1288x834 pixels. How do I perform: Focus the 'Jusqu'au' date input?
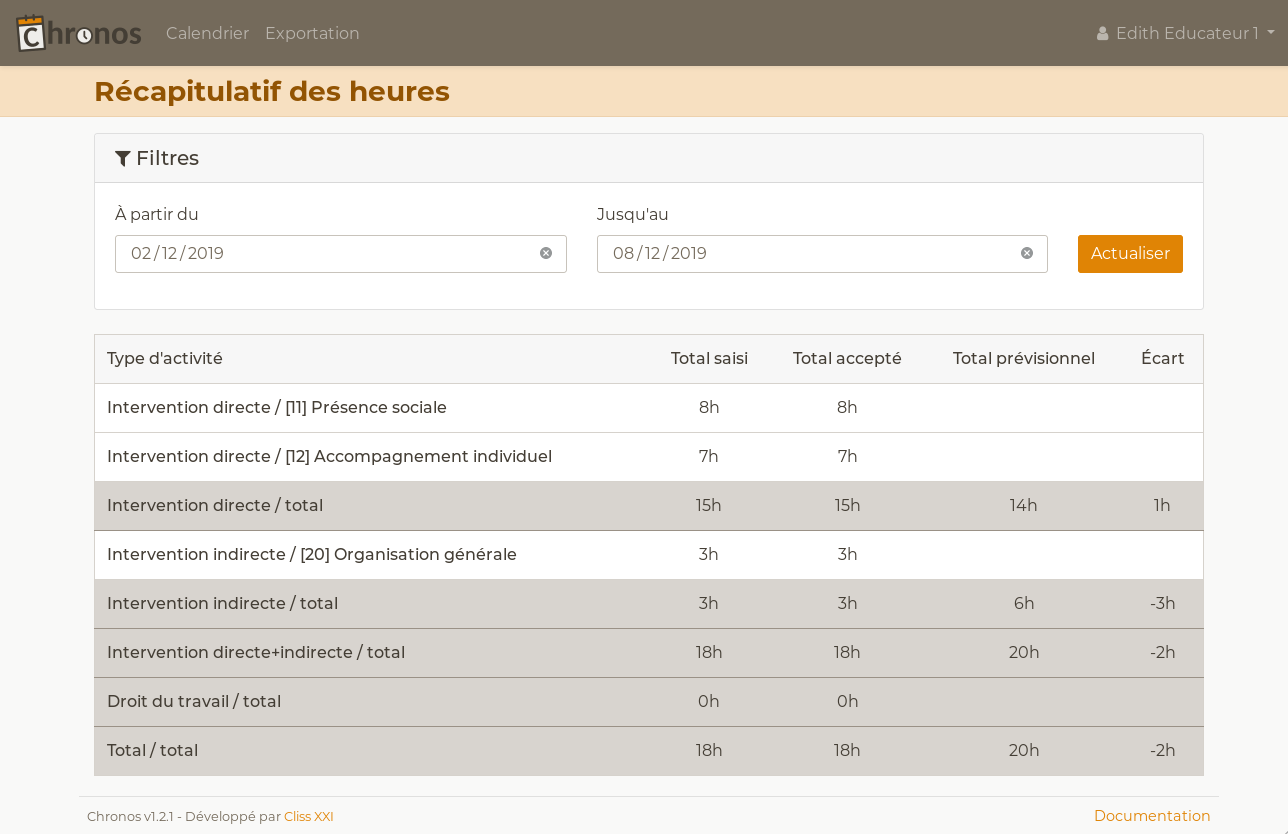(822, 254)
